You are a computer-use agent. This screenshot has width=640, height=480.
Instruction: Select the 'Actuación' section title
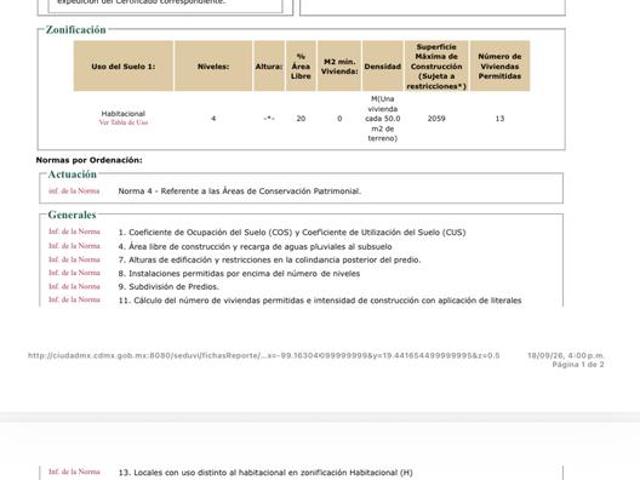click(x=72, y=174)
